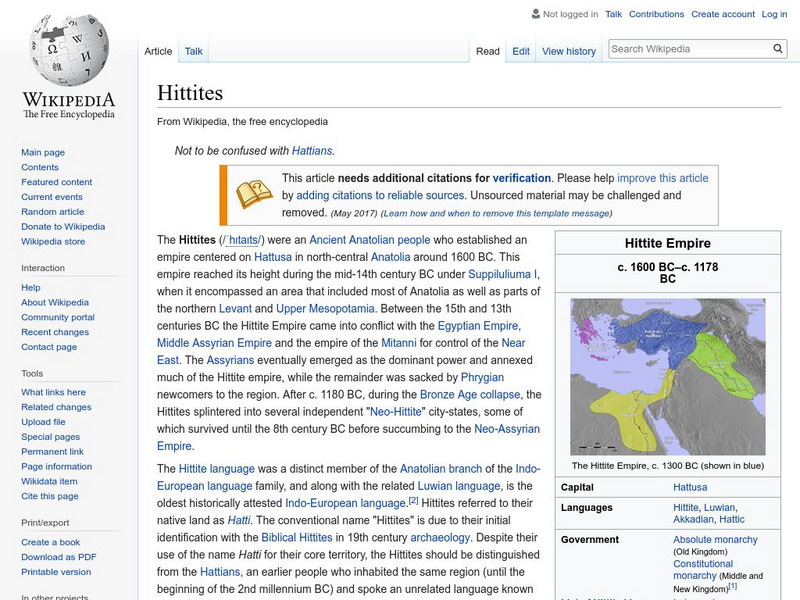The width and height of the screenshot is (800, 600).
Task: Click Create account
Action: [722, 14]
